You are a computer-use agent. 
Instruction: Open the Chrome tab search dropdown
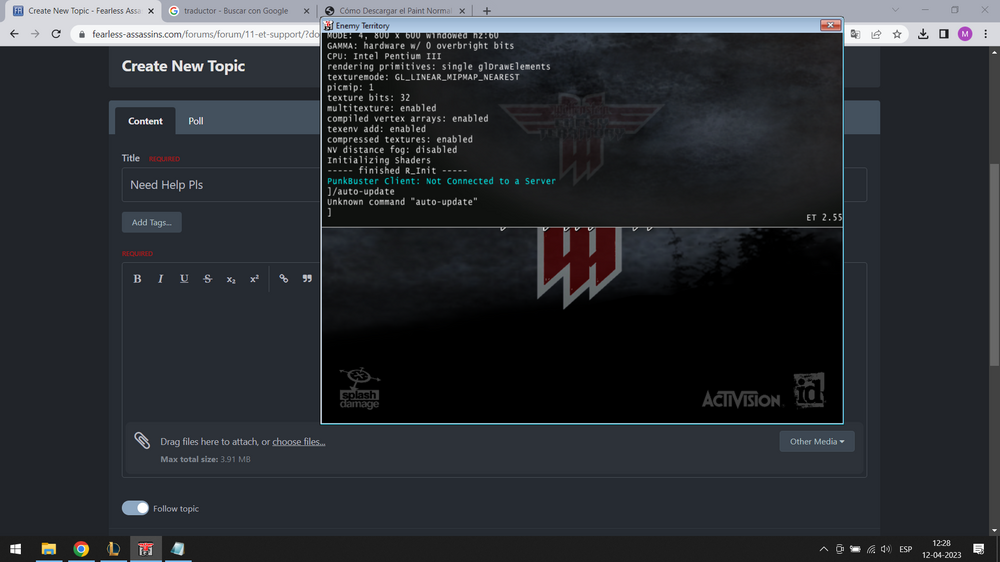pyautogui.click(x=895, y=10)
